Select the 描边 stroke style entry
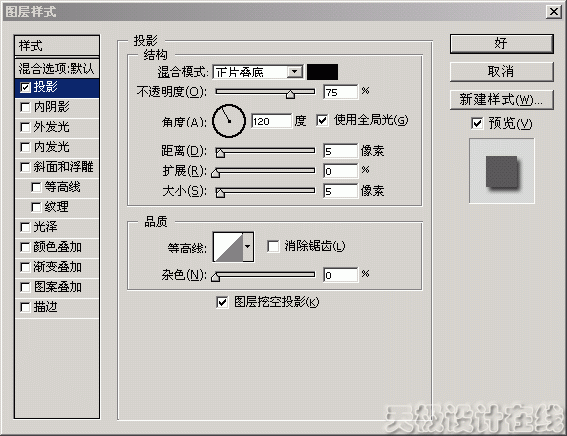567x436 pixels. pos(57,307)
